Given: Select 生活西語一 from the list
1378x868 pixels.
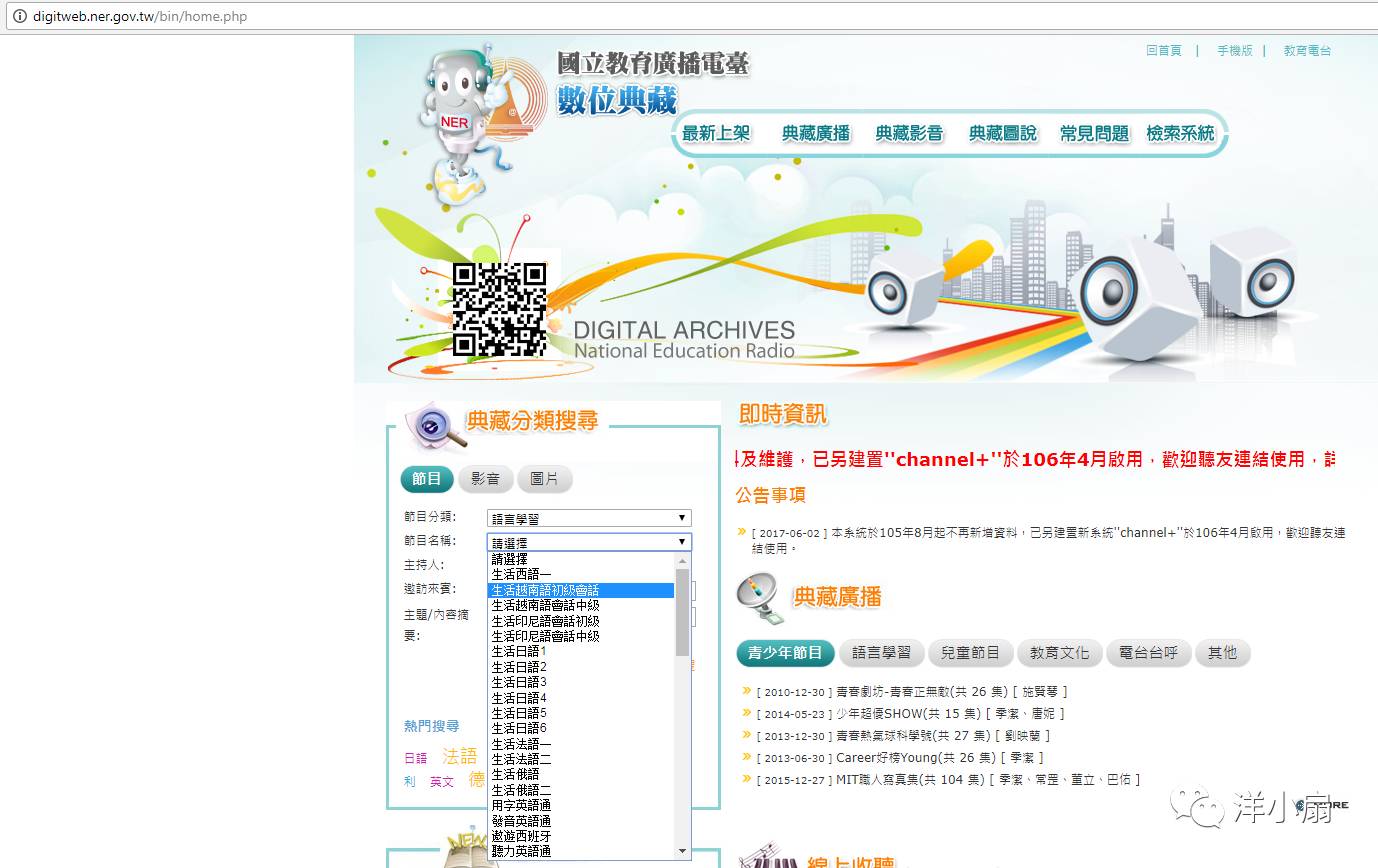Looking at the screenshot, I should coord(582,574).
